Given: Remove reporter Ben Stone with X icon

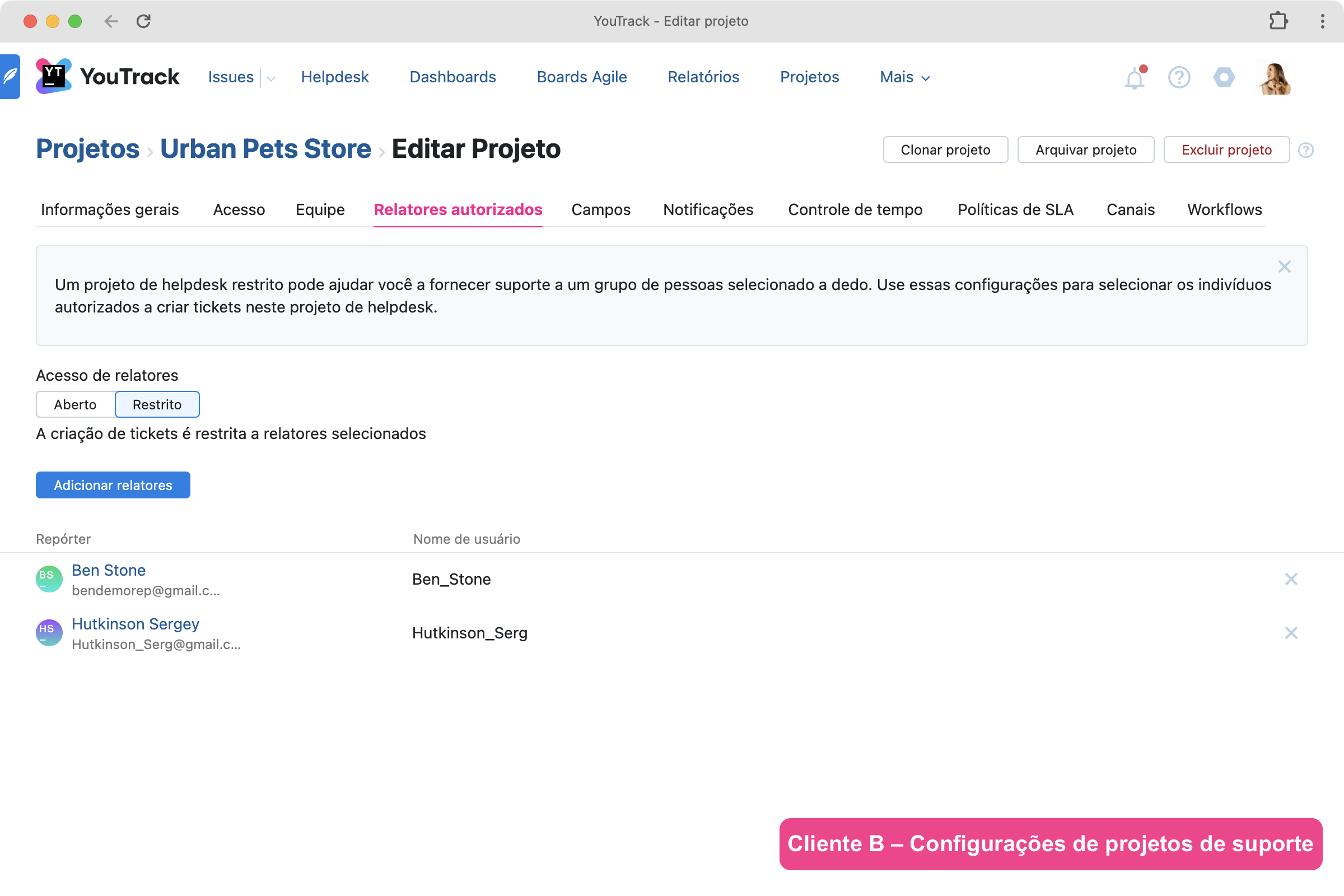Looking at the screenshot, I should pos(1291,579).
